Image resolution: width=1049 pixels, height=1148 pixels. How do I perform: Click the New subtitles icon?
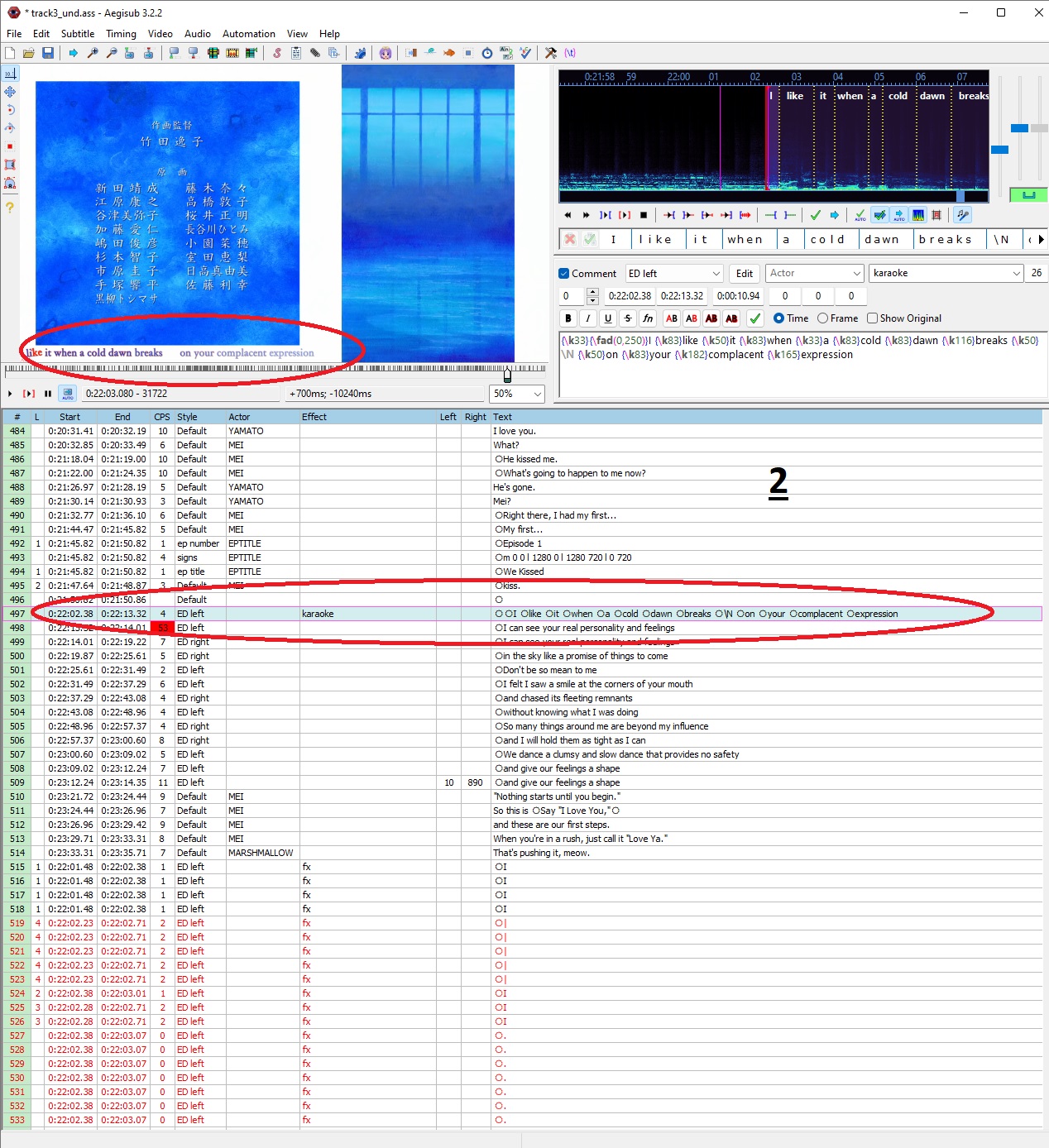point(10,53)
